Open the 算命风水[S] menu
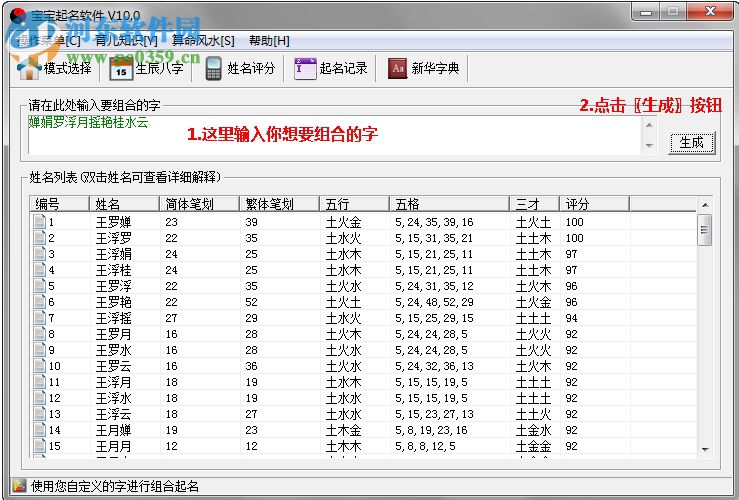Image resolution: width=739 pixels, height=500 pixels. 203,41
